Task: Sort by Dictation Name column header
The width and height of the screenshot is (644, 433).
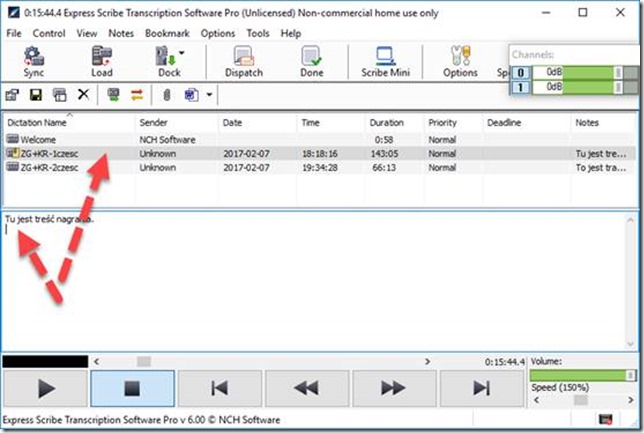Action: click(x=69, y=122)
